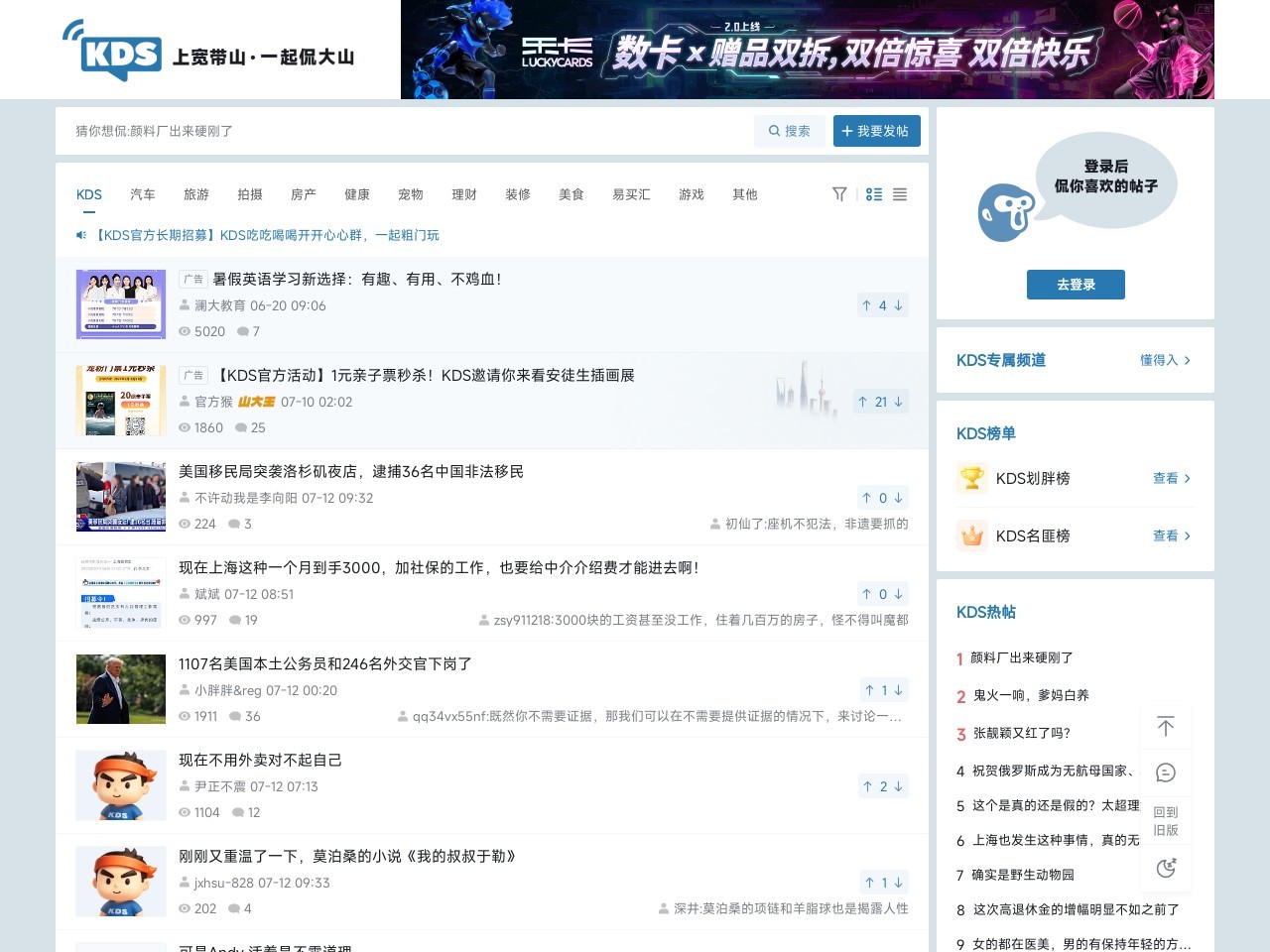The image size is (1270, 952).
Task: Click the 我要发帖 button
Action: [876, 131]
